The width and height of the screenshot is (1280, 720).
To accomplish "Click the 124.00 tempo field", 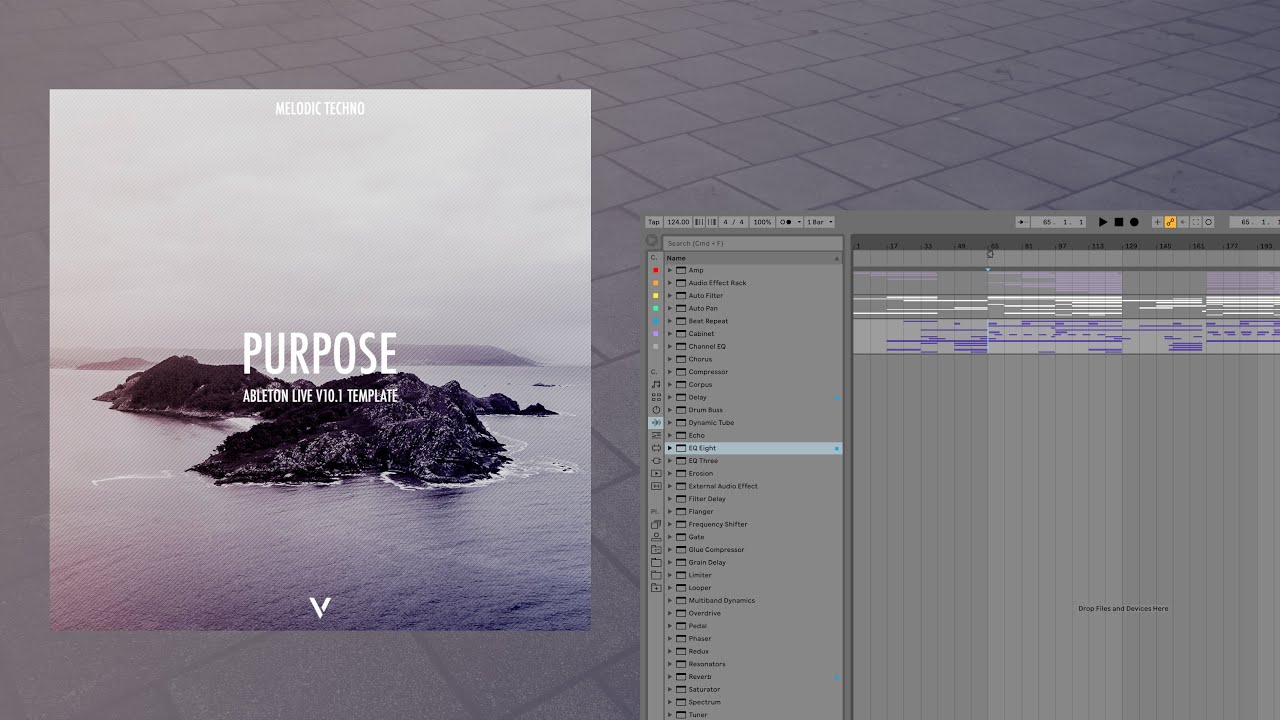I will pos(678,222).
